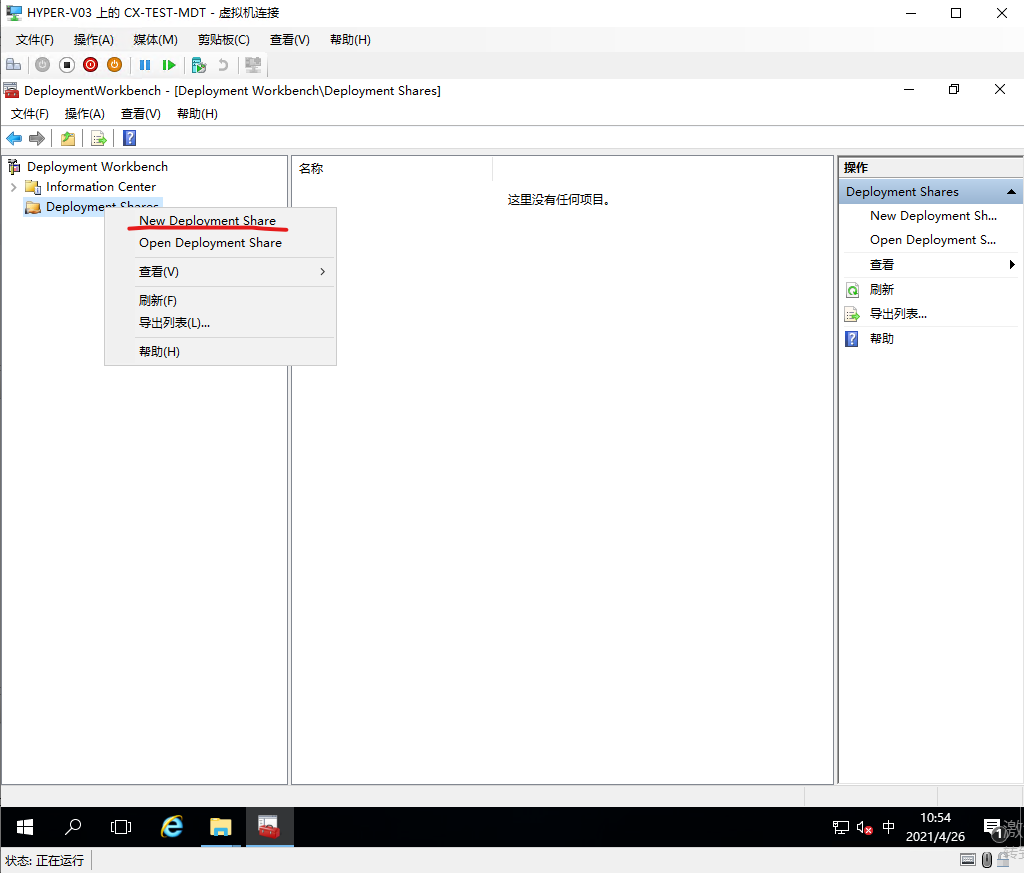Select 刷新(F) from the context menu
The height and width of the screenshot is (873, 1024).
tap(157, 299)
